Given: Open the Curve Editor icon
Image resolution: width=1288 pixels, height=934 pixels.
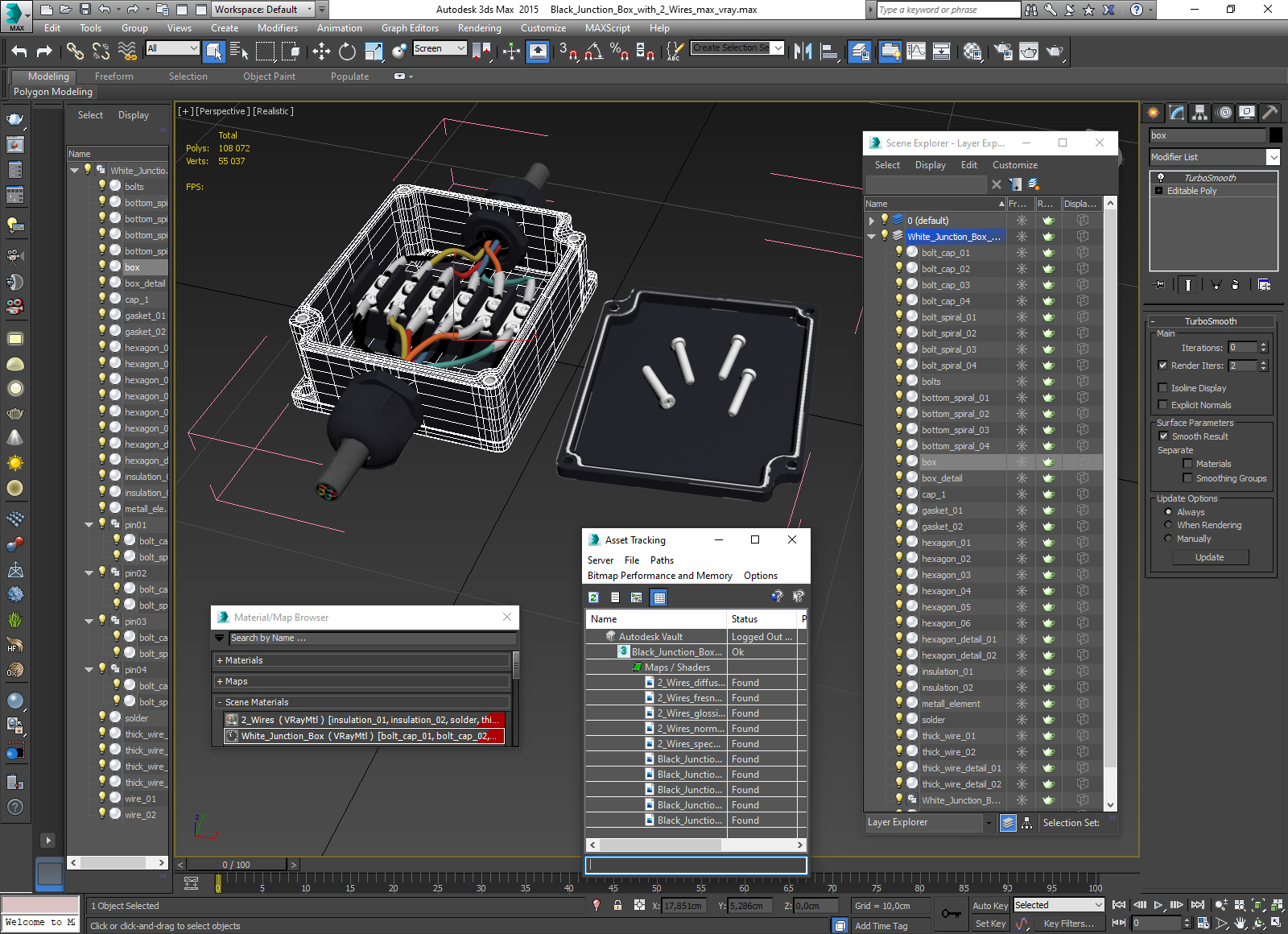Looking at the screenshot, I should click(916, 52).
